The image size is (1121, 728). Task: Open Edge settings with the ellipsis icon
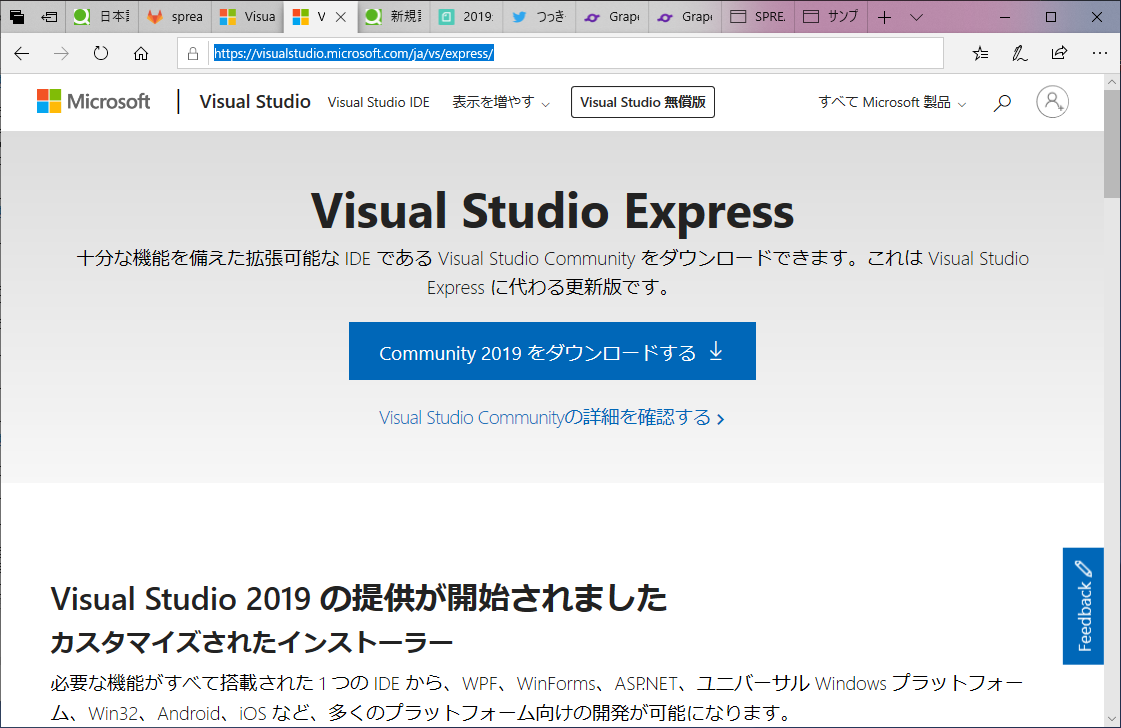[x=1100, y=53]
